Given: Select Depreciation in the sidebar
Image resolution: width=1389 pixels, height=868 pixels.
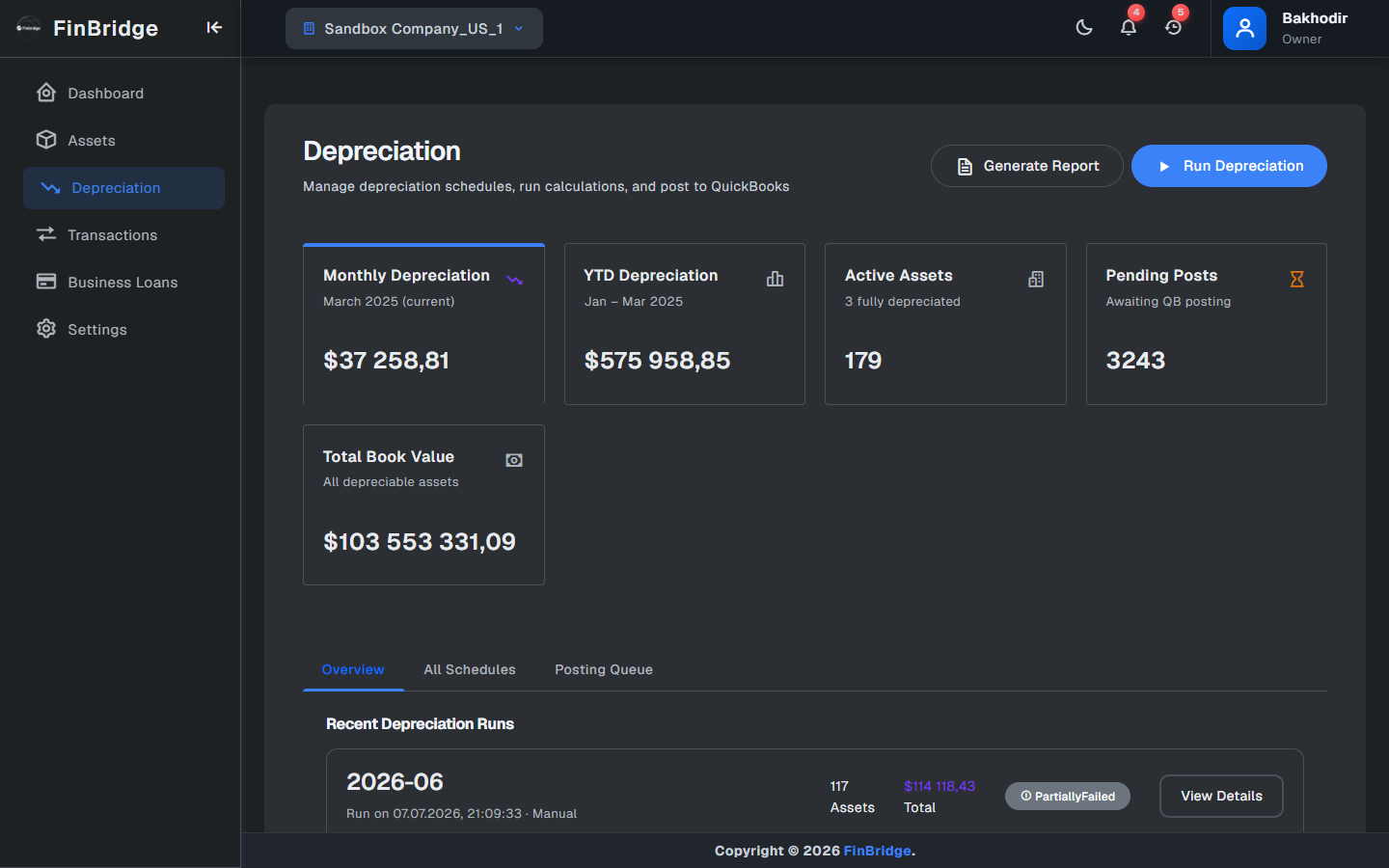Looking at the screenshot, I should [123, 188].
